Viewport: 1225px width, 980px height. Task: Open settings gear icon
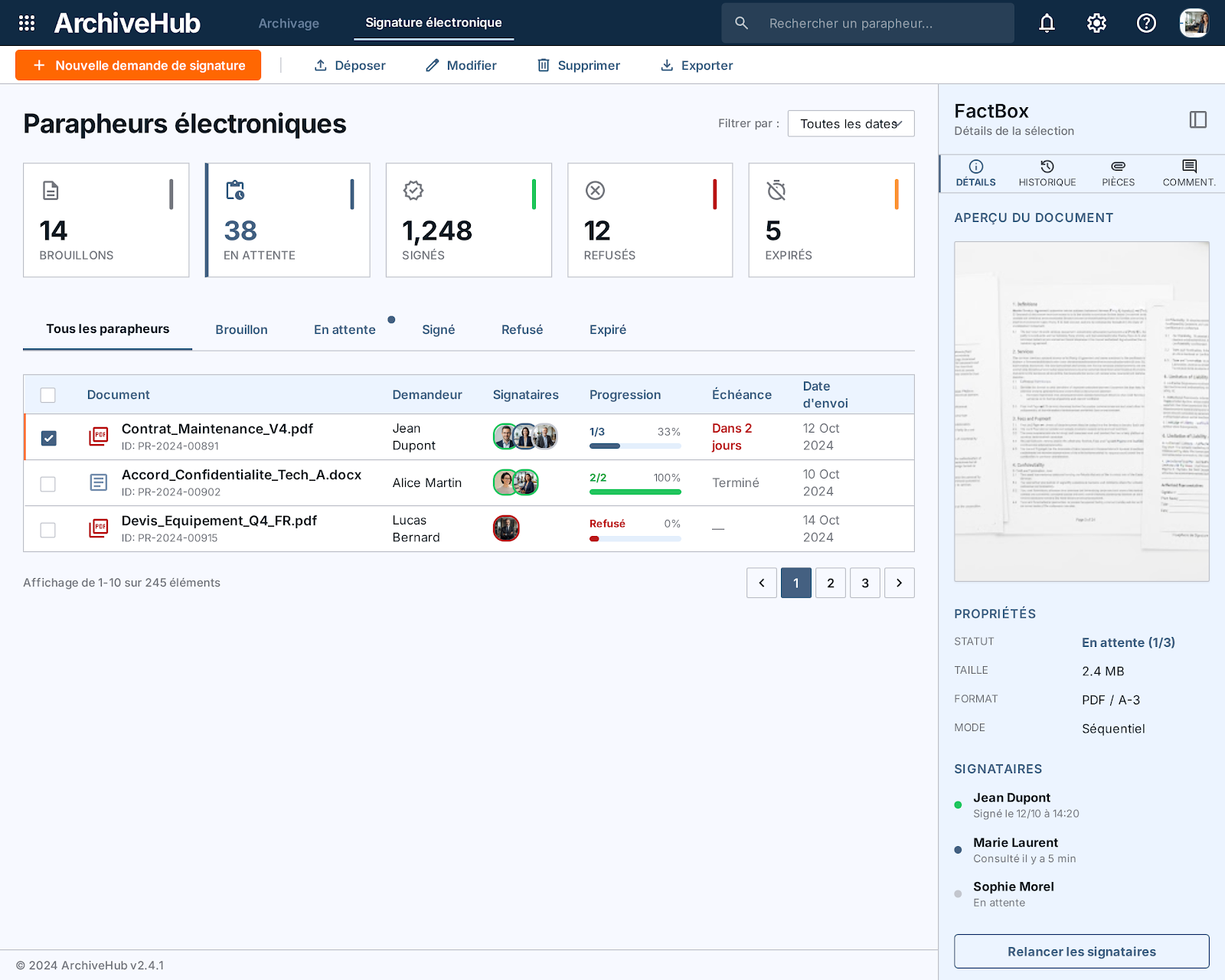(1096, 23)
